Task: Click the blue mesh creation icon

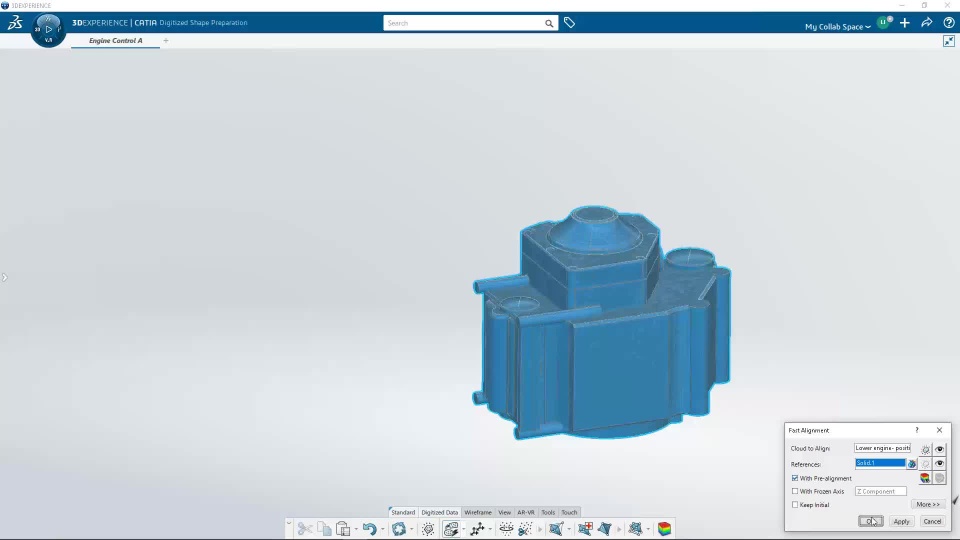Action: (x=556, y=528)
